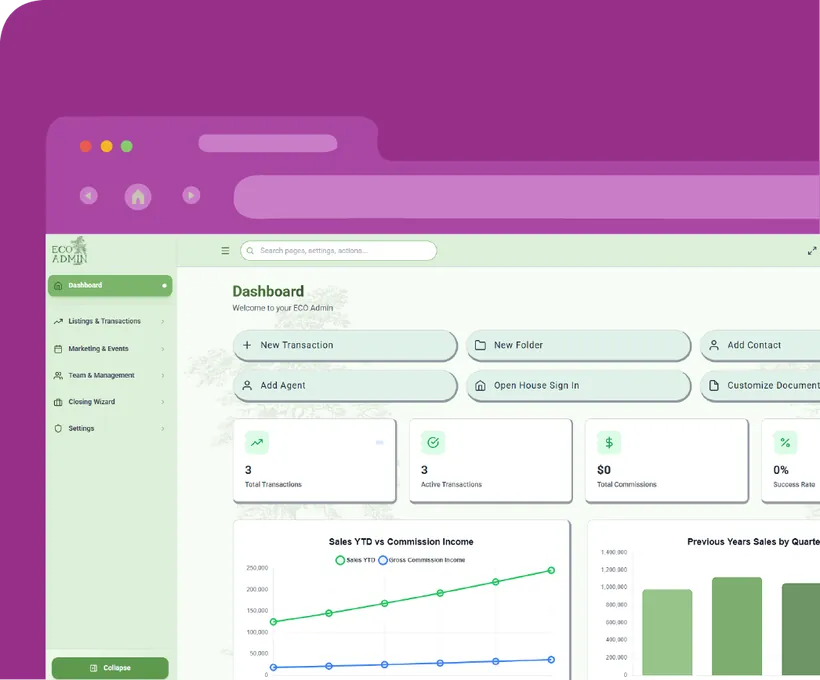Click the Success Rate percent icon
The width and height of the screenshot is (820, 680).
pyautogui.click(x=785, y=443)
